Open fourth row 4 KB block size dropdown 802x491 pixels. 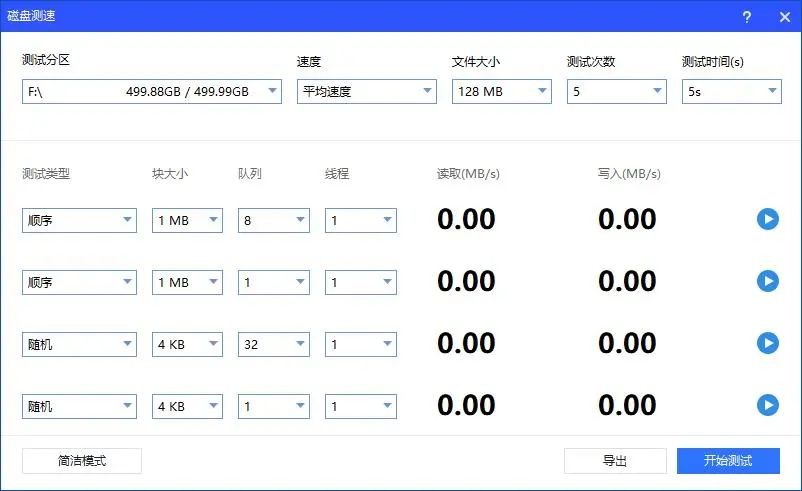coord(187,407)
